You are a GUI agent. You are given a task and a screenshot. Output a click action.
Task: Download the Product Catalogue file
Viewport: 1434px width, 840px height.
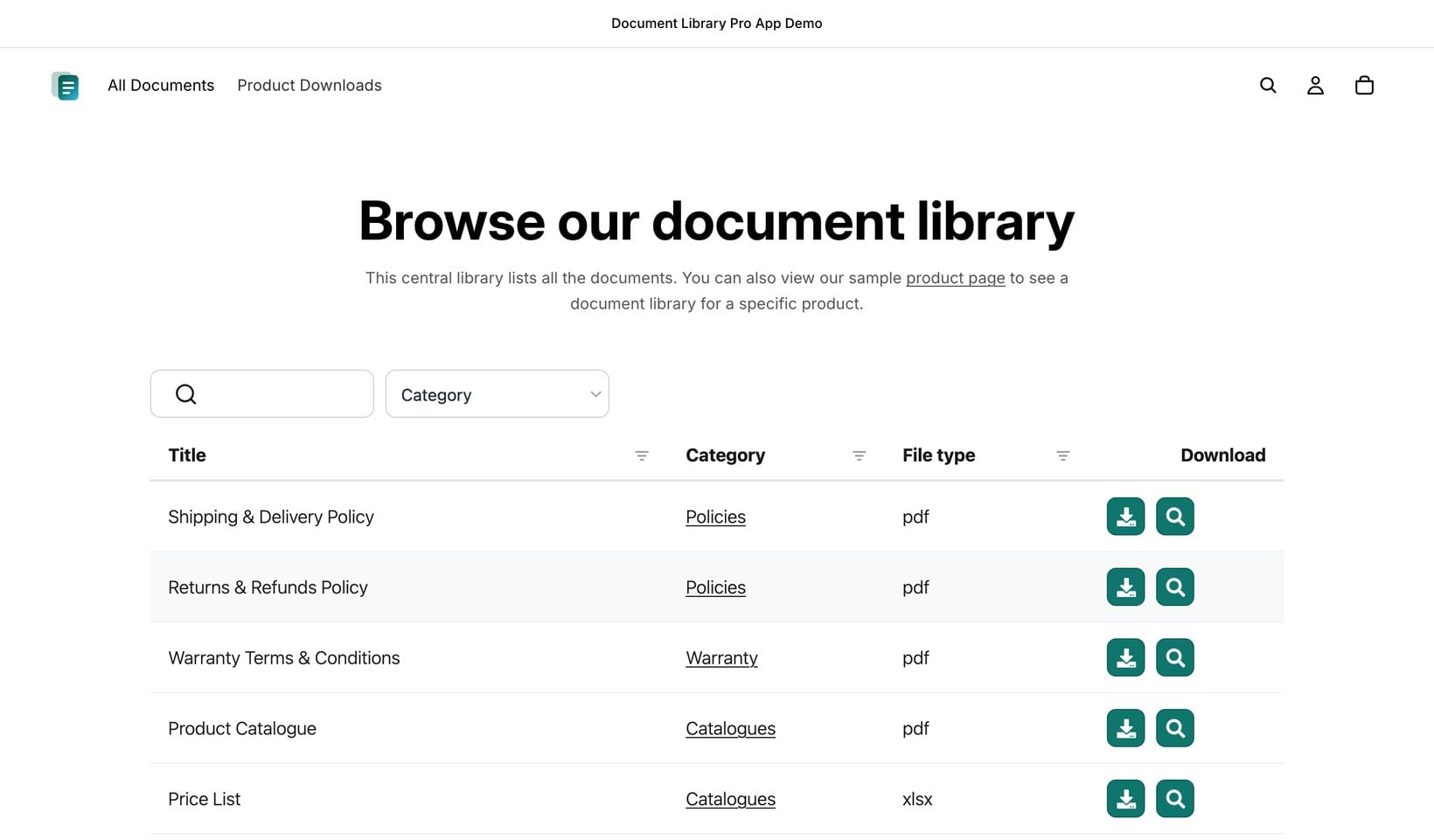(x=1125, y=728)
